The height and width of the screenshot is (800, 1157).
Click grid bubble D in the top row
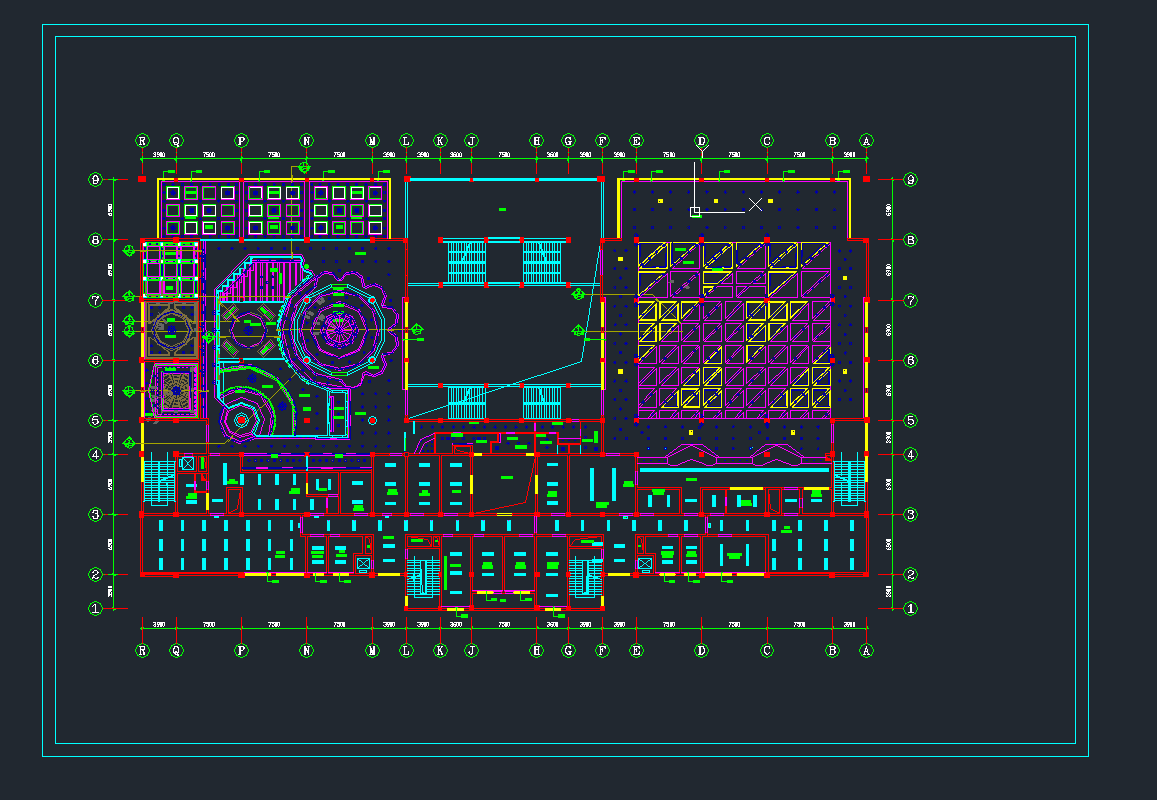(x=701, y=141)
